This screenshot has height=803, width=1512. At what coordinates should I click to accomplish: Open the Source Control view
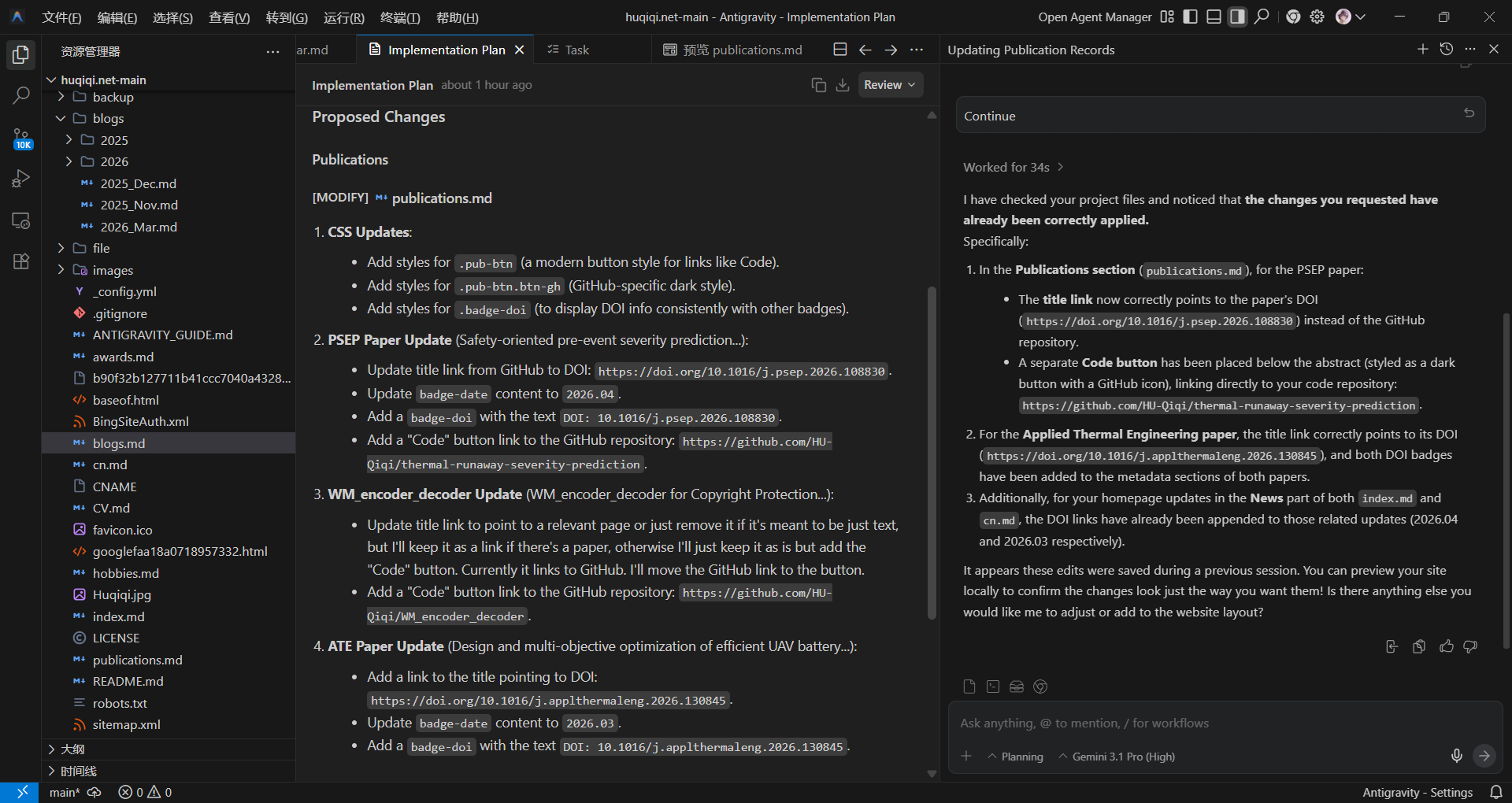coord(21,138)
